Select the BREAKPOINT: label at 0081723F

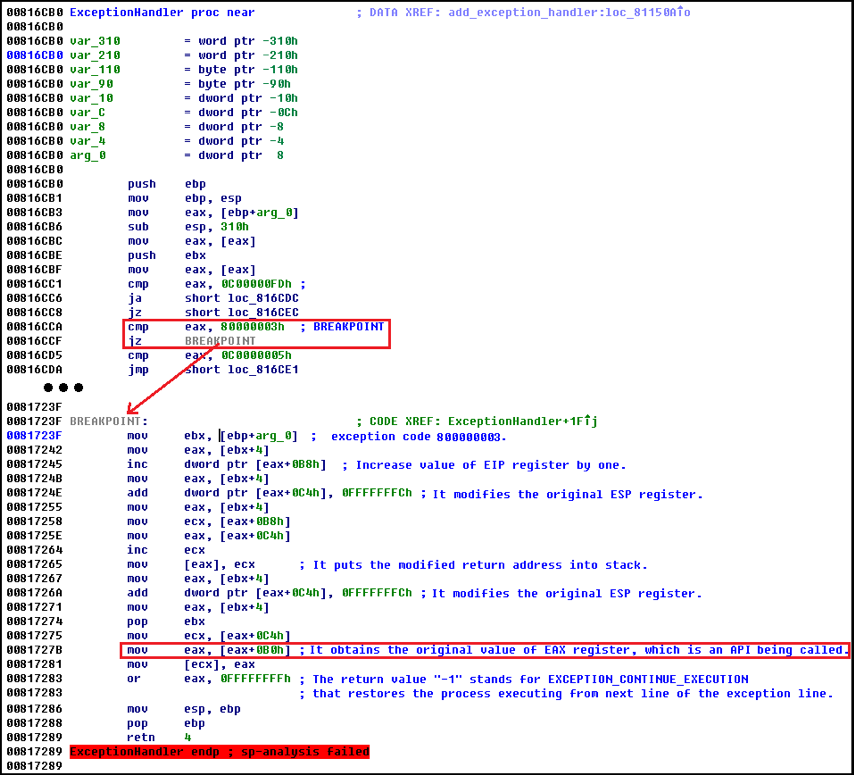108,421
